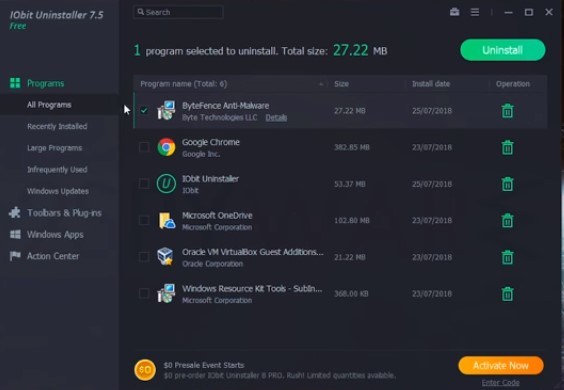
Task: Check the Google Chrome checkbox
Action: click(x=144, y=147)
